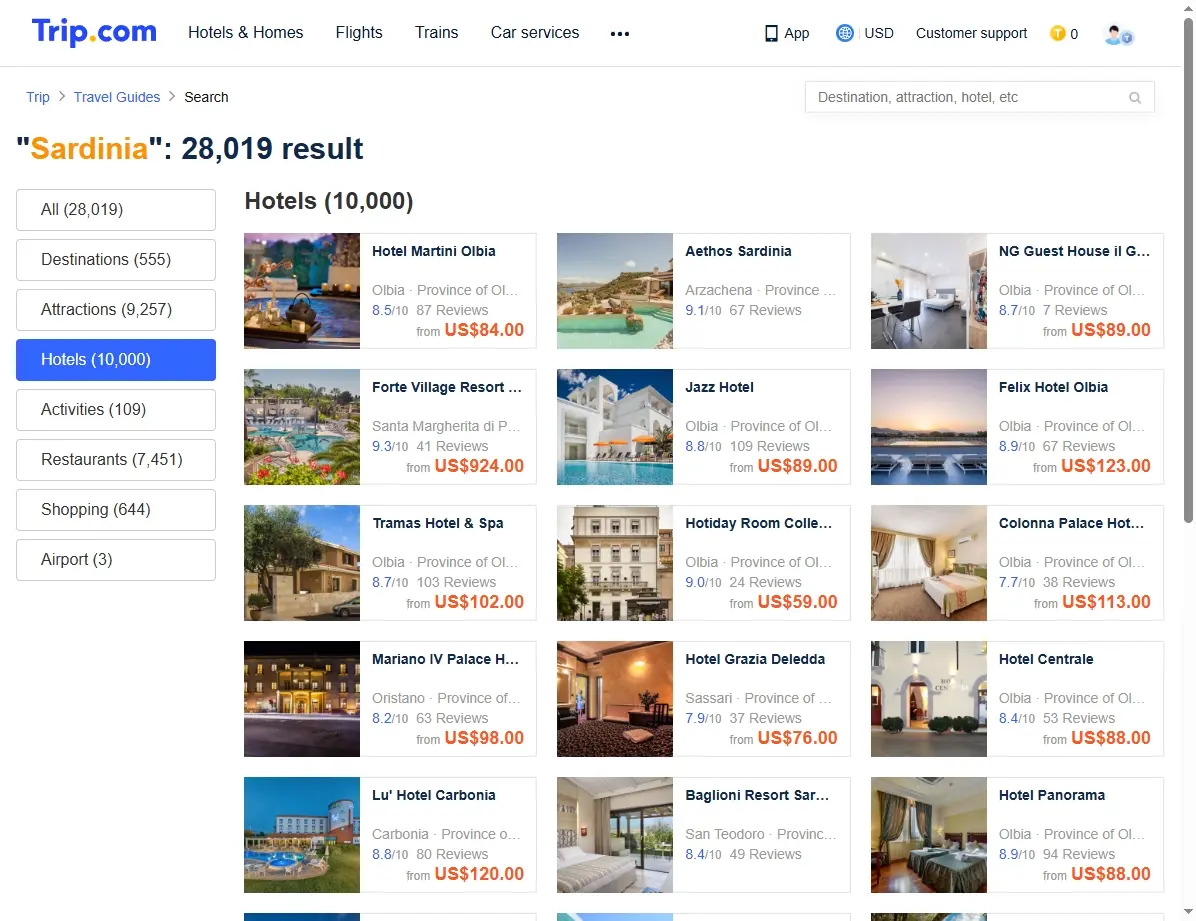Open the user profile avatar
Screen dimensions: 1196x921
pos(1118,34)
